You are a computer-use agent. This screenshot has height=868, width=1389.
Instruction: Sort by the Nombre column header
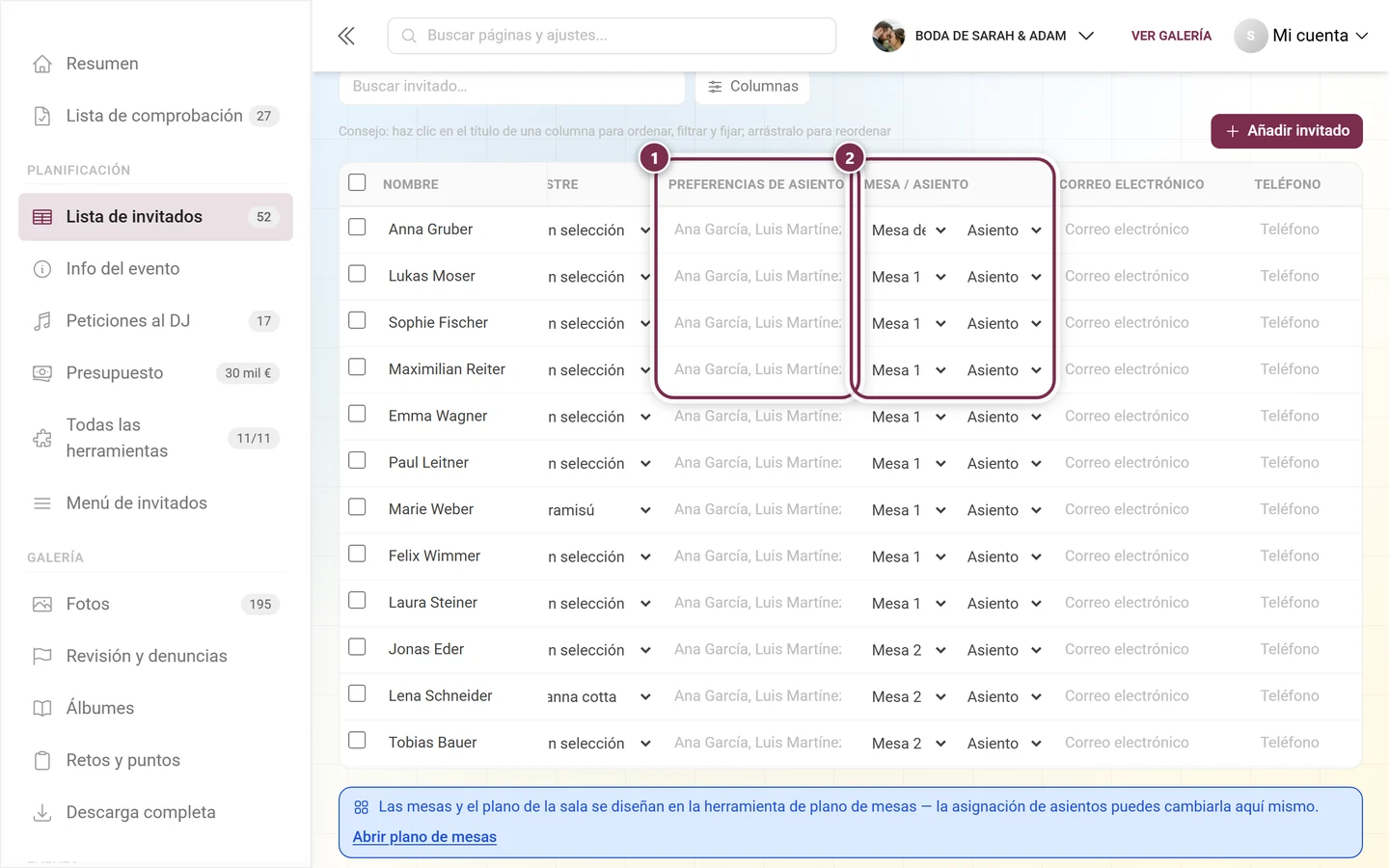pos(411,184)
